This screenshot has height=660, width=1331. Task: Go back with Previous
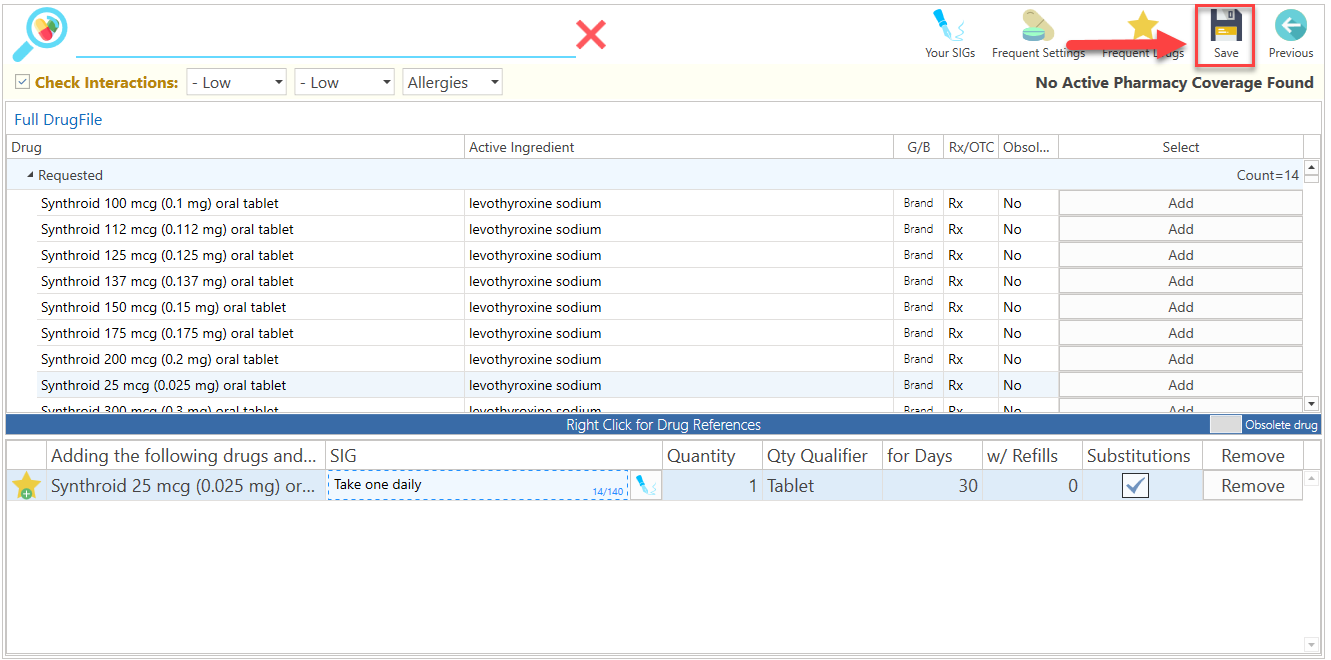point(1291,34)
